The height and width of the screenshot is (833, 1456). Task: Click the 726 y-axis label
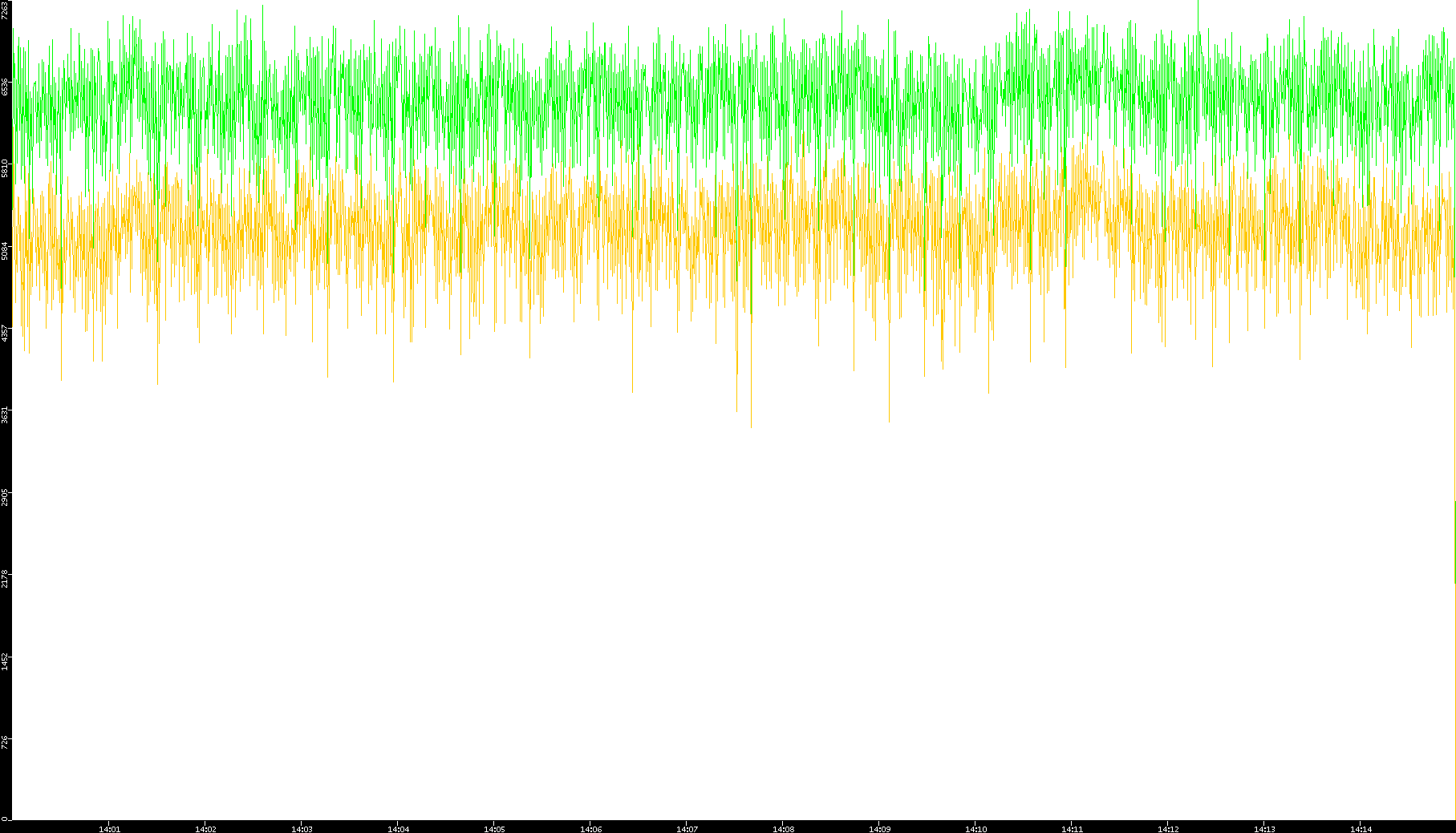click(6, 741)
